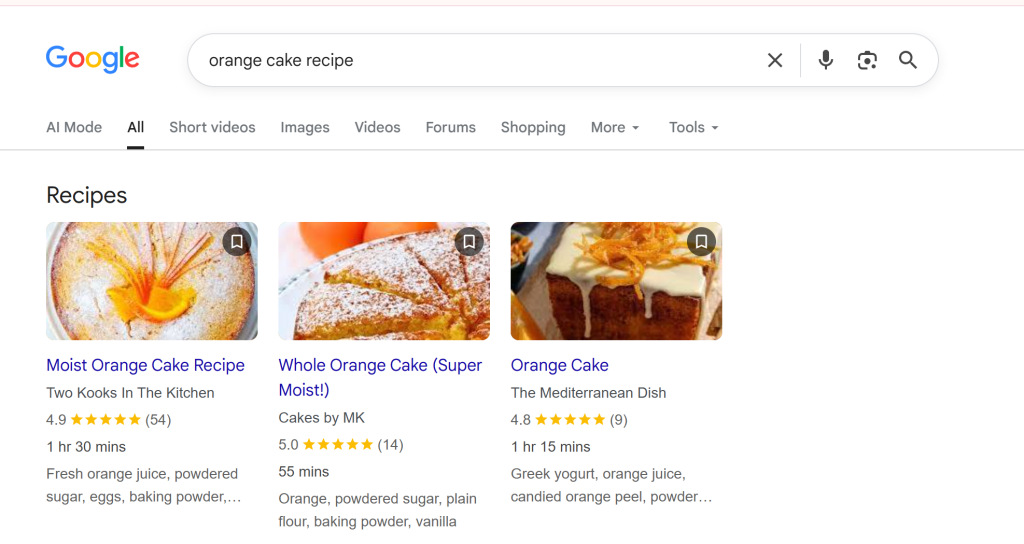
Task: Clear the search box with the X icon
Action: [x=775, y=60]
